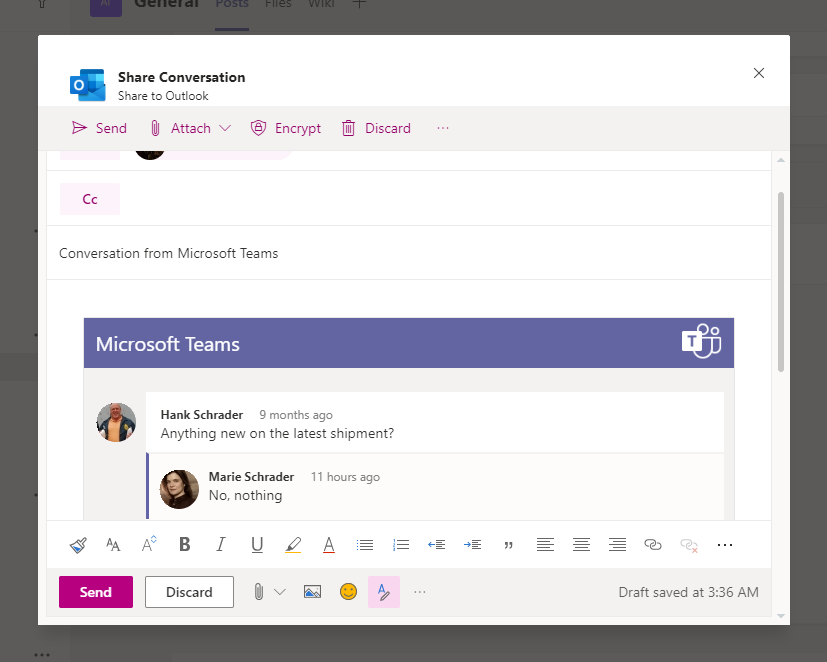Click the 'Microsoft Teams' banner heading
This screenshot has width=827, height=662.
point(168,344)
